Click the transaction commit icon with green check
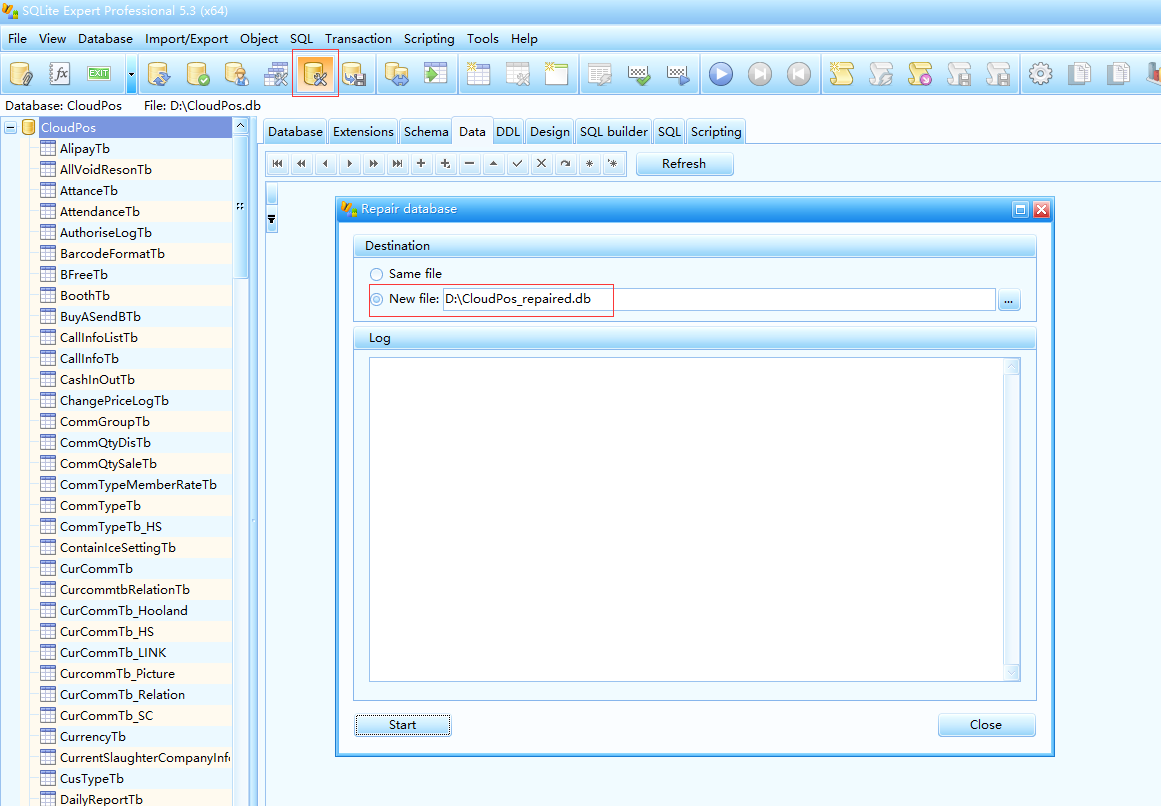This screenshot has width=1161, height=806. (x=639, y=74)
